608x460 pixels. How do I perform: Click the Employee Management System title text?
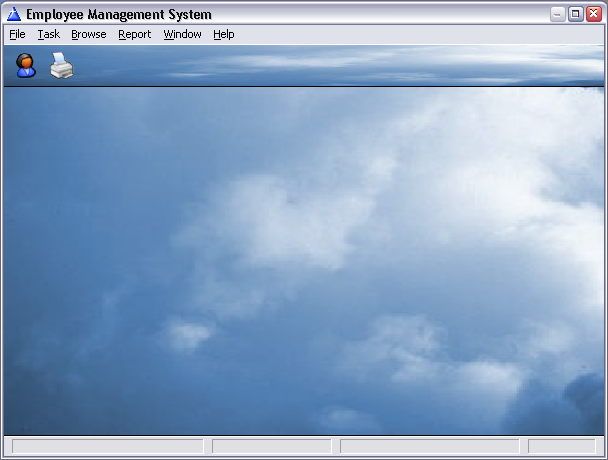pyautogui.click(x=119, y=14)
